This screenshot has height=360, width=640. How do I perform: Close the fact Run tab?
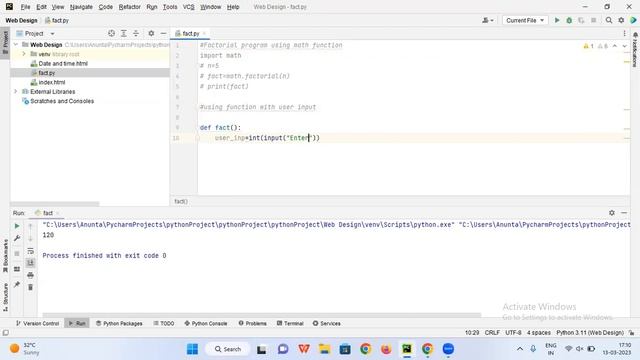pos(58,213)
